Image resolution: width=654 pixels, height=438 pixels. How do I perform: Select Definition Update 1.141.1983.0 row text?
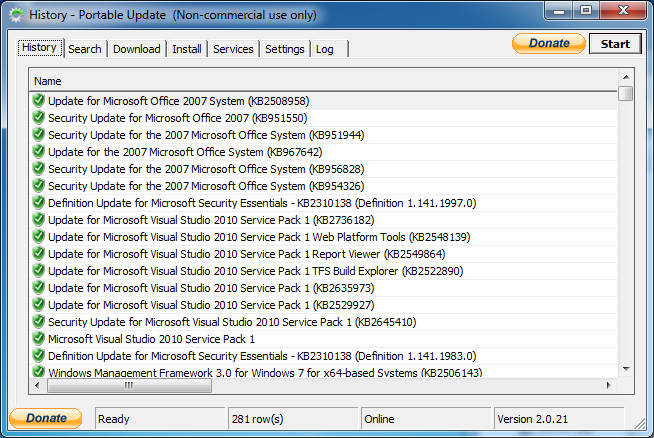262,356
